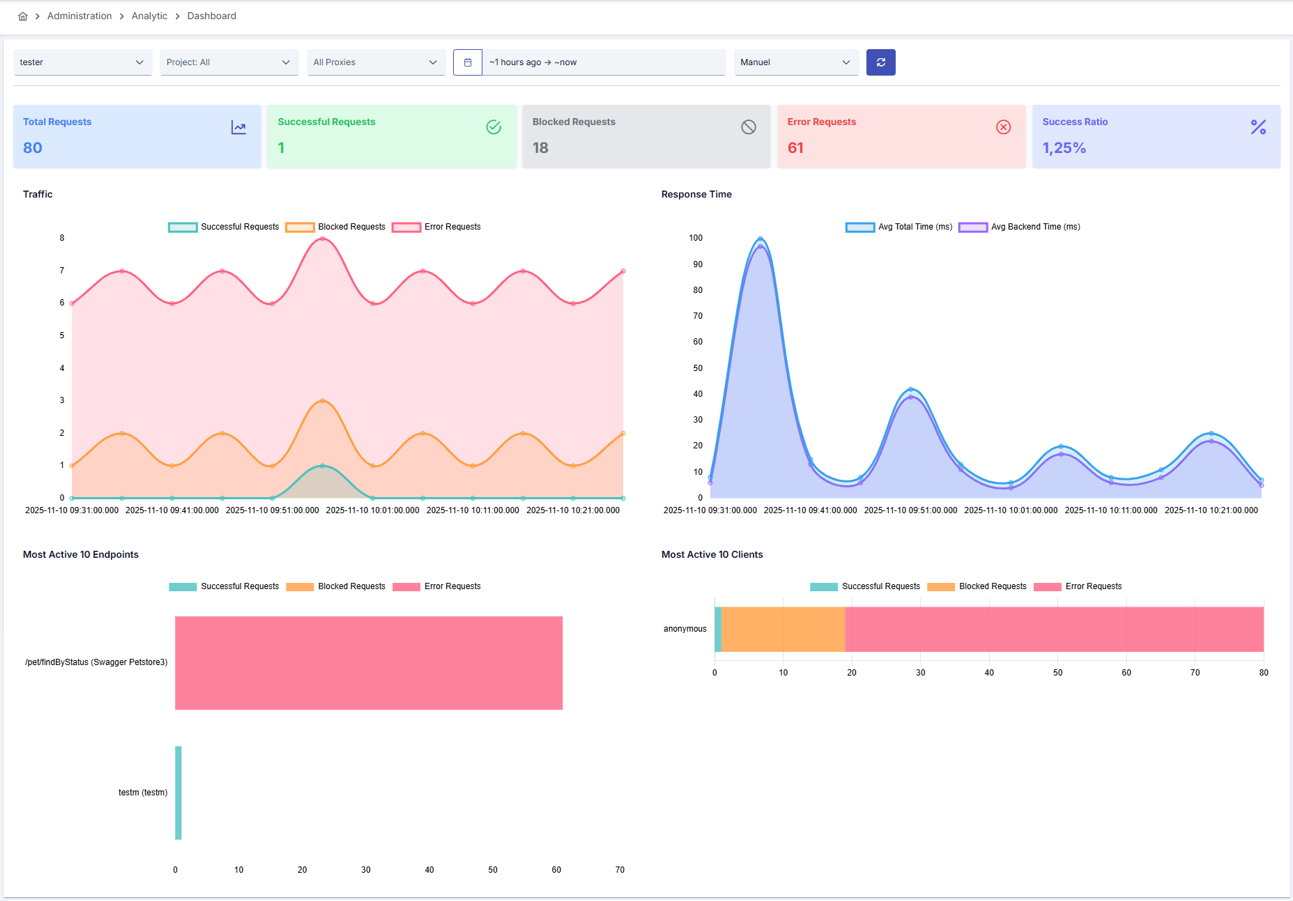Image resolution: width=1293 pixels, height=901 pixels.
Task: Click the Dashboard breadcrumb link
Action: [x=211, y=16]
